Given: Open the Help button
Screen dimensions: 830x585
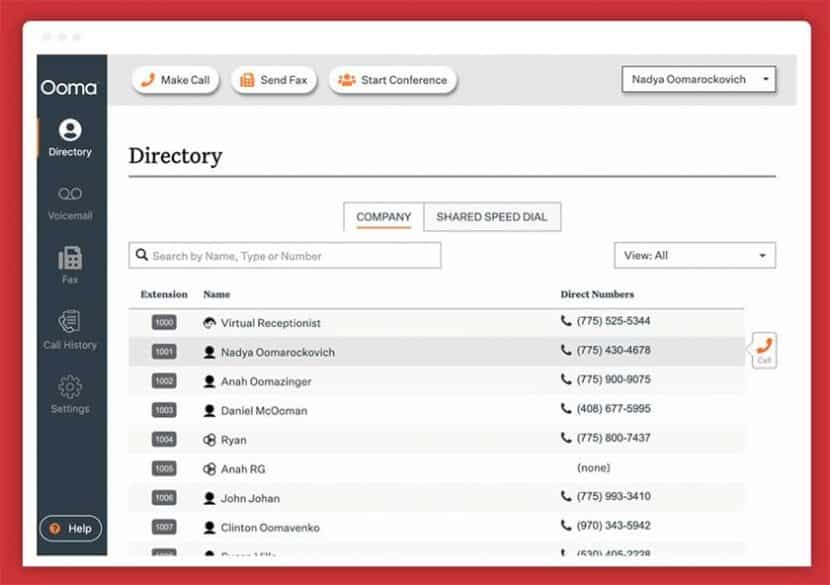Looking at the screenshot, I should pos(70,528).
